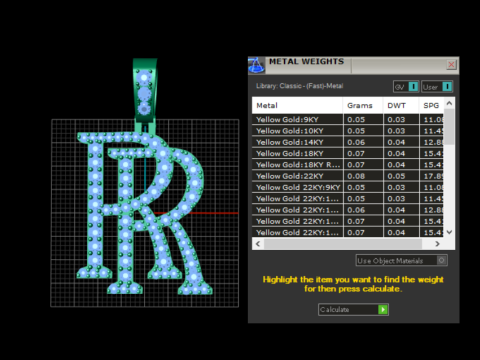
Task: Sort by Metal column header
Action: tap(297, 106)
